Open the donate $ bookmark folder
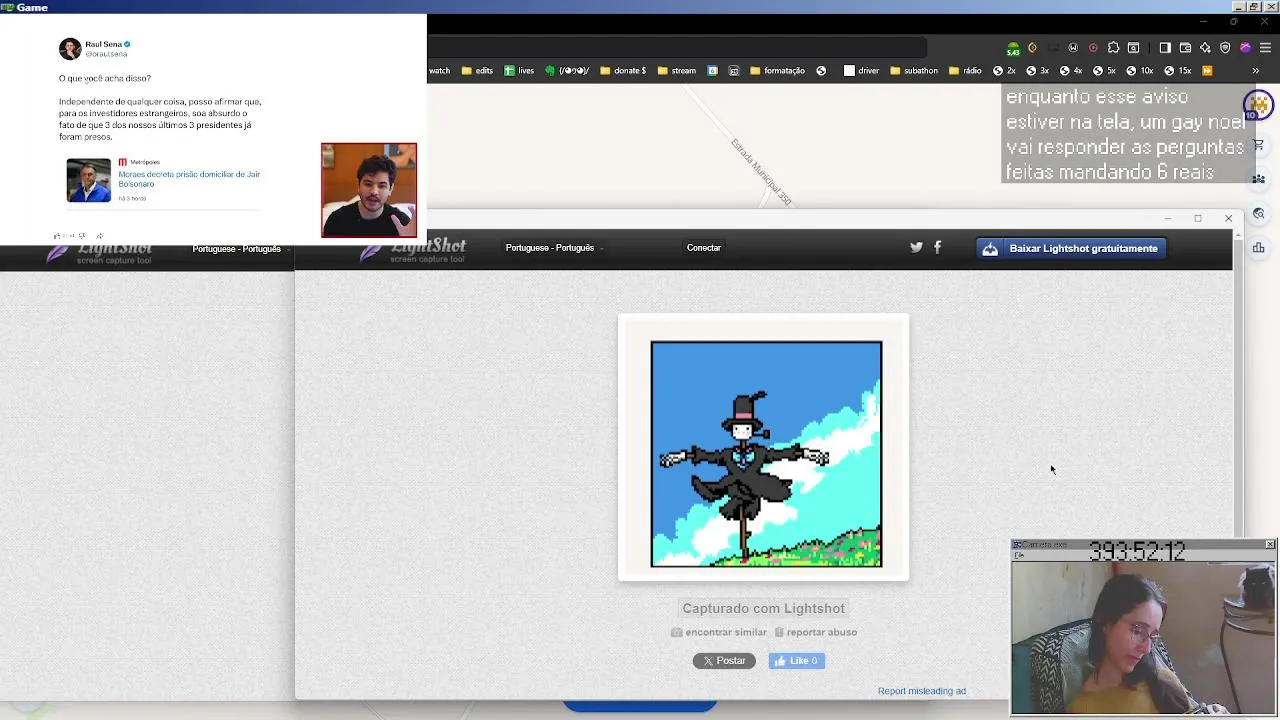The image size is (1280, 720). click(x=622, y=71)
